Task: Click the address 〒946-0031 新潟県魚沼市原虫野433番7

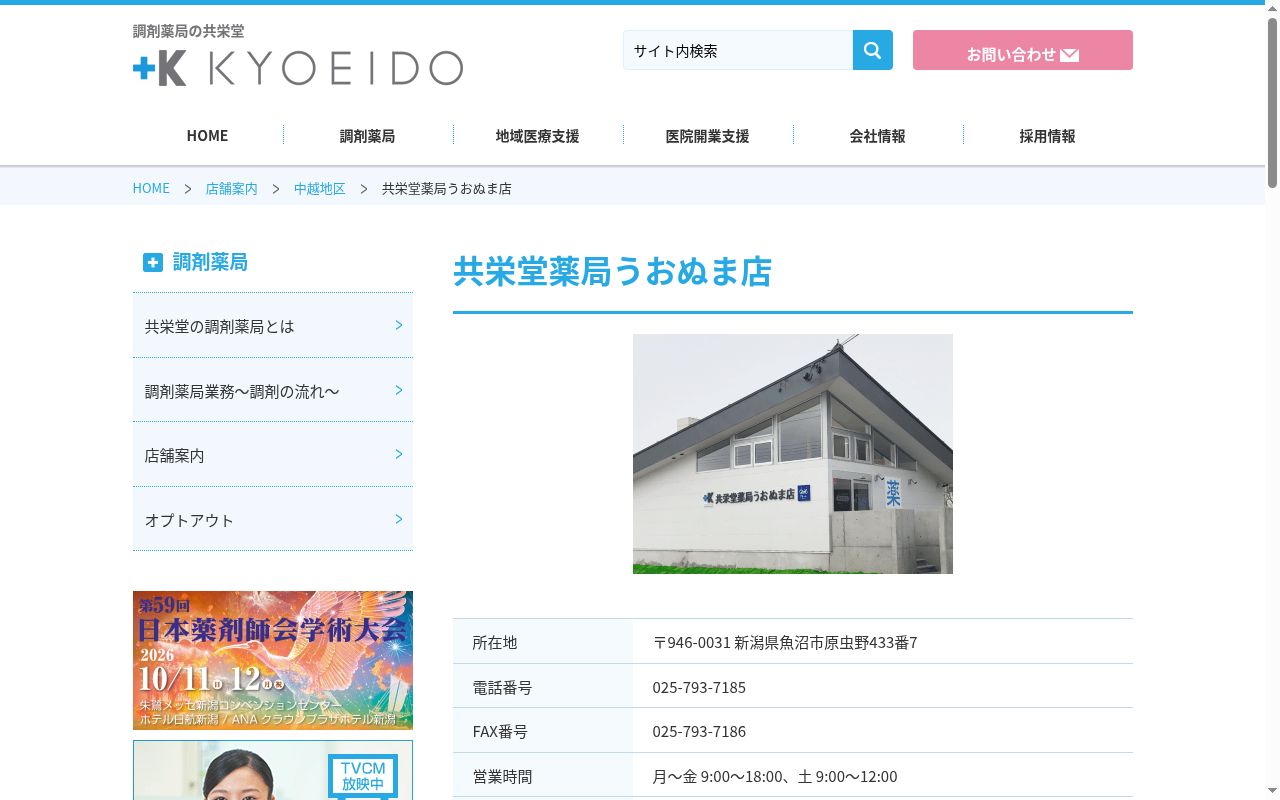Action: 785,642
